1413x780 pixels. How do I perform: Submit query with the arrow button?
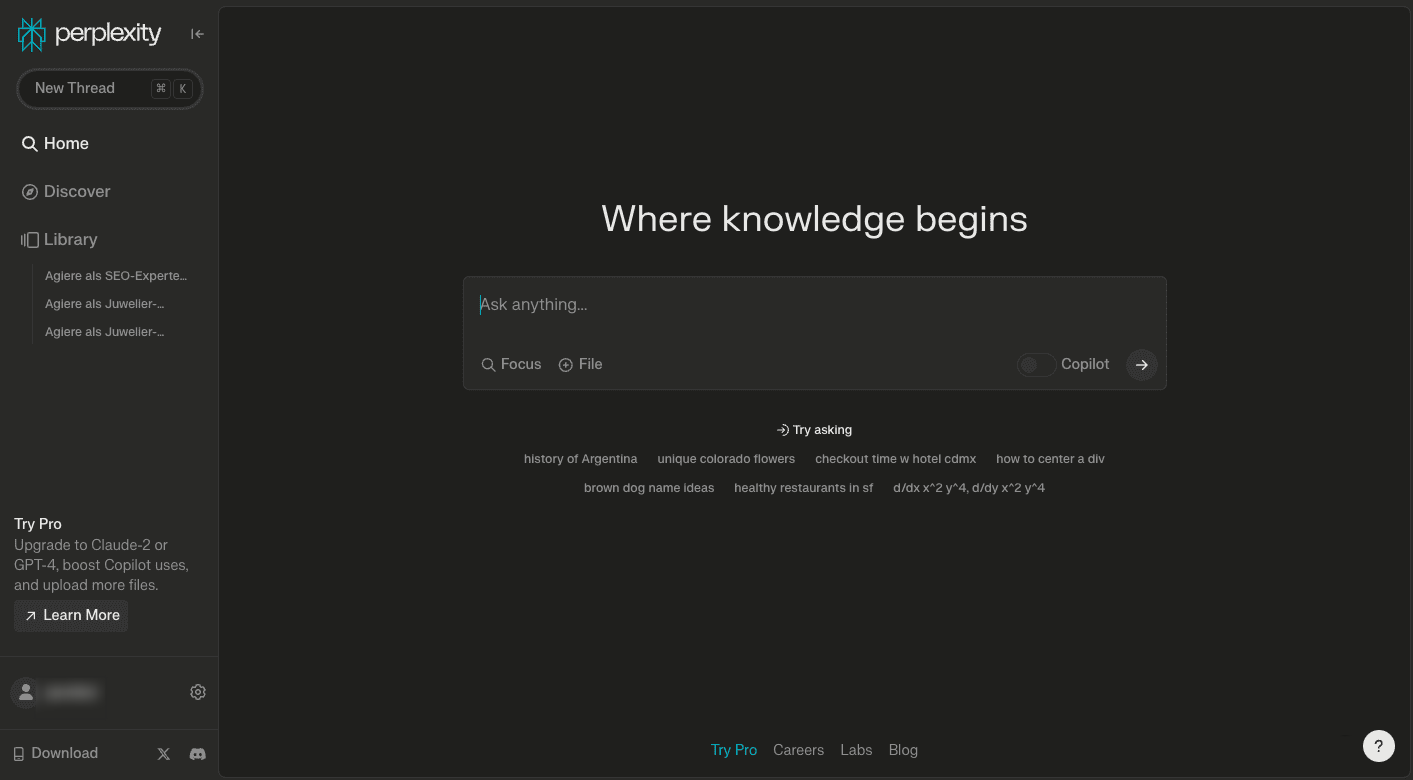coord(1141,365)
